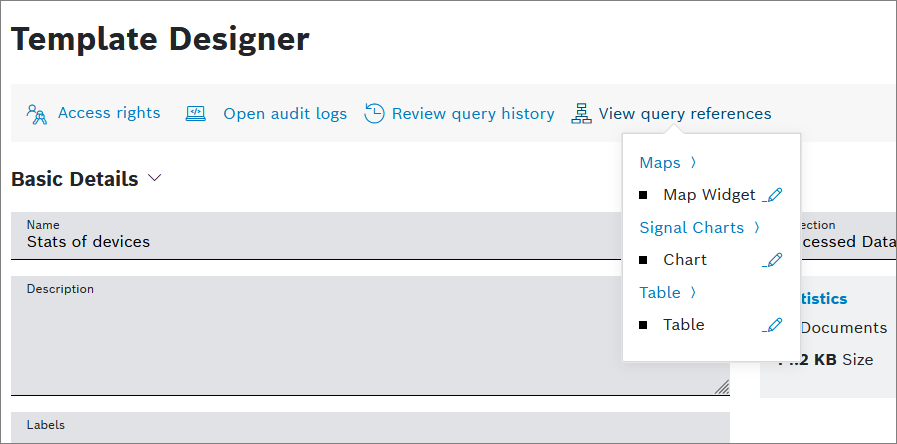Edit the Map Widget reference

772,195
